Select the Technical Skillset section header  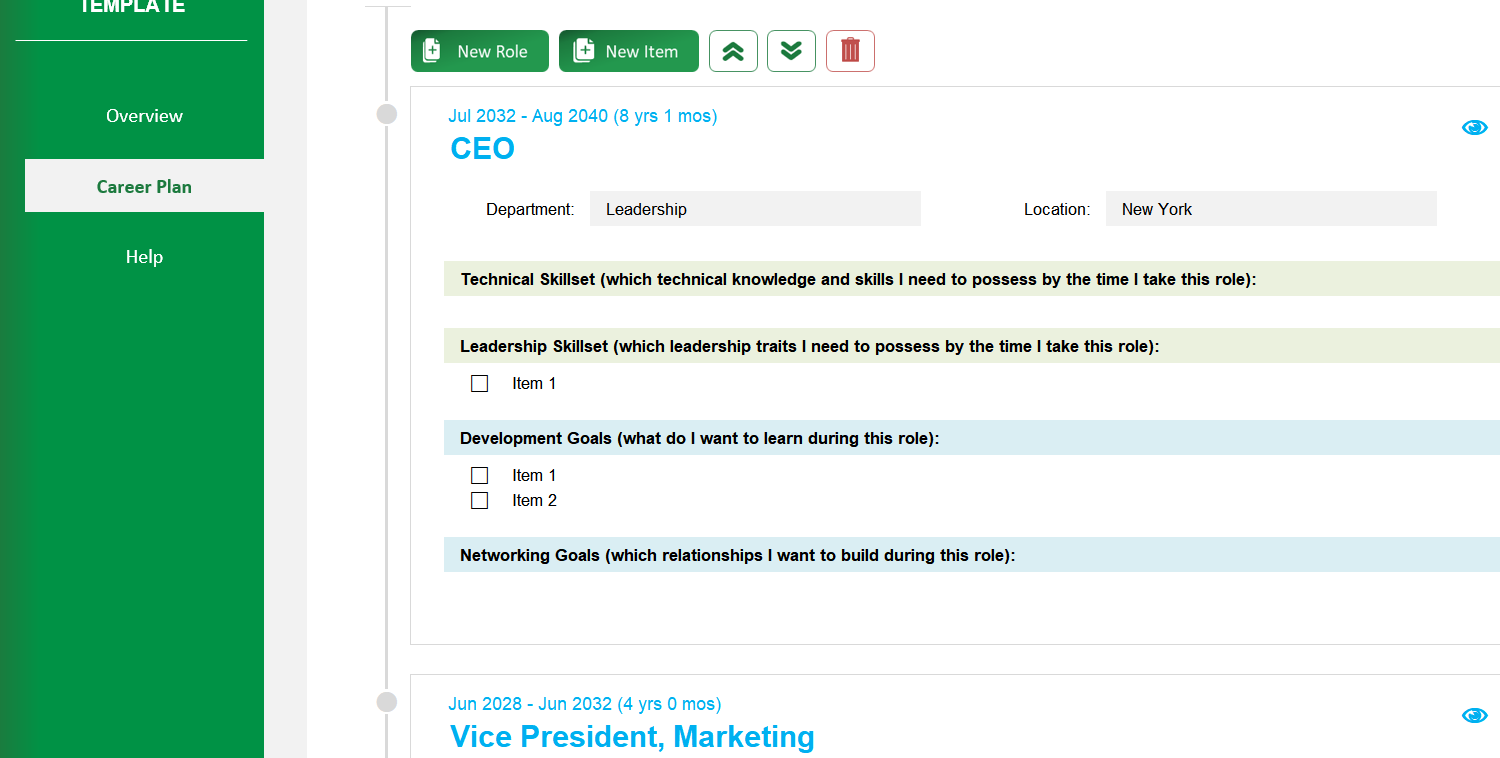pyautogui.click(x=858, y=279)
